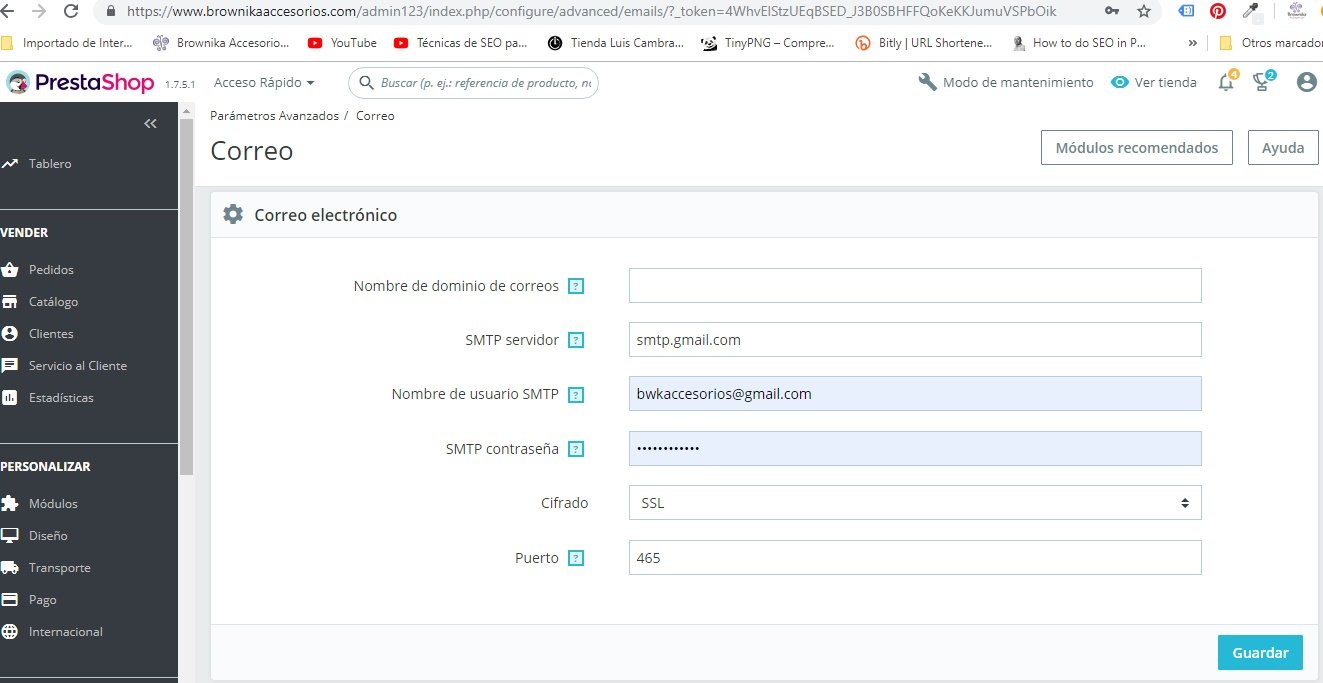Reload the page with the refresh icon
The image size is (1323, 683).
click(71, 11)
